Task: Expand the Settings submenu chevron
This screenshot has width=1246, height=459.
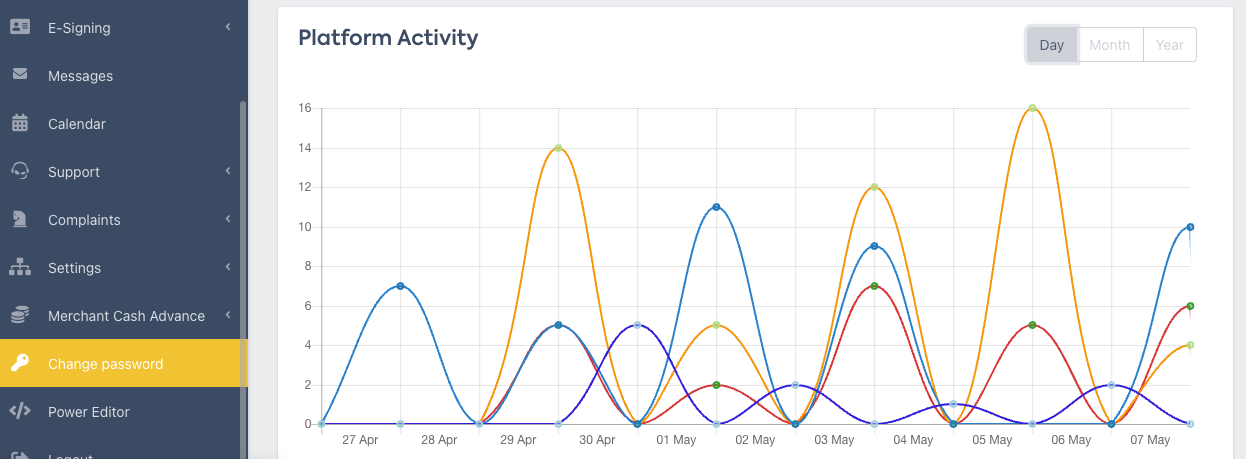Action: pos(228,267)
